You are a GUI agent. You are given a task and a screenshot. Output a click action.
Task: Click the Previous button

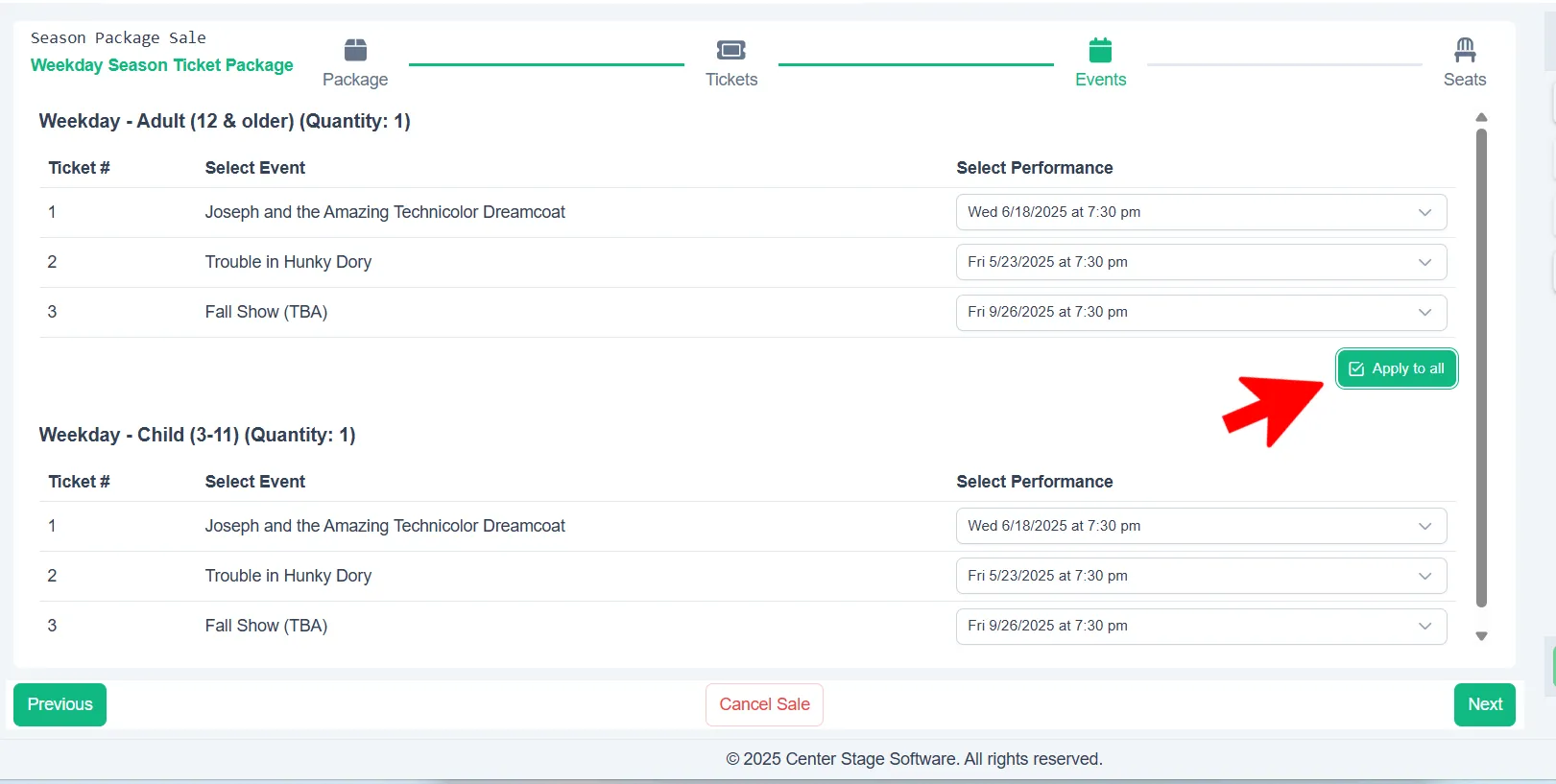point(60,704)
